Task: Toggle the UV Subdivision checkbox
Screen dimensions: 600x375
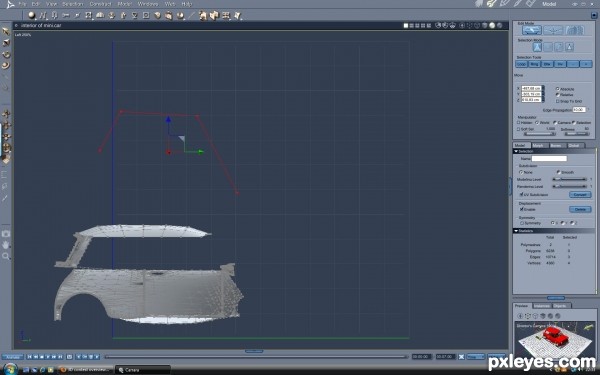Action: [x=521, y=194]
